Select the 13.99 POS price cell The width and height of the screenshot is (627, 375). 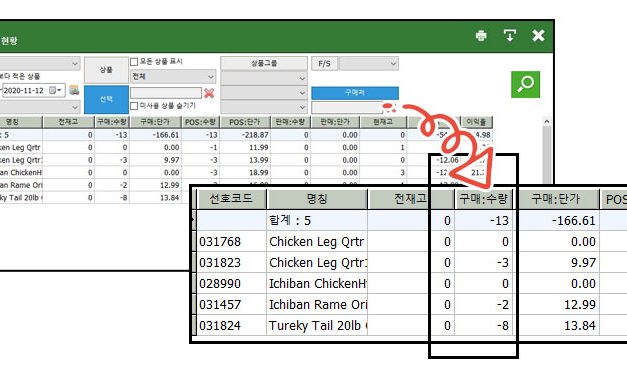(245, 160)
